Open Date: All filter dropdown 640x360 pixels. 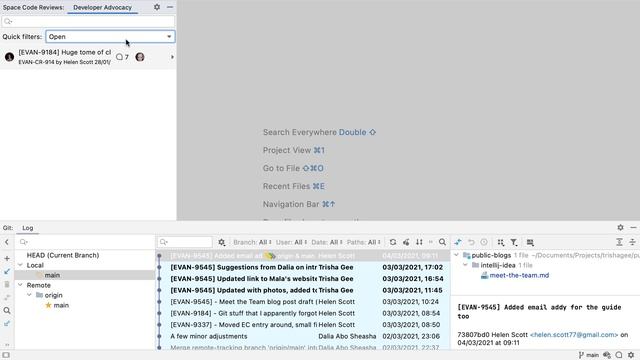(327, 242)
